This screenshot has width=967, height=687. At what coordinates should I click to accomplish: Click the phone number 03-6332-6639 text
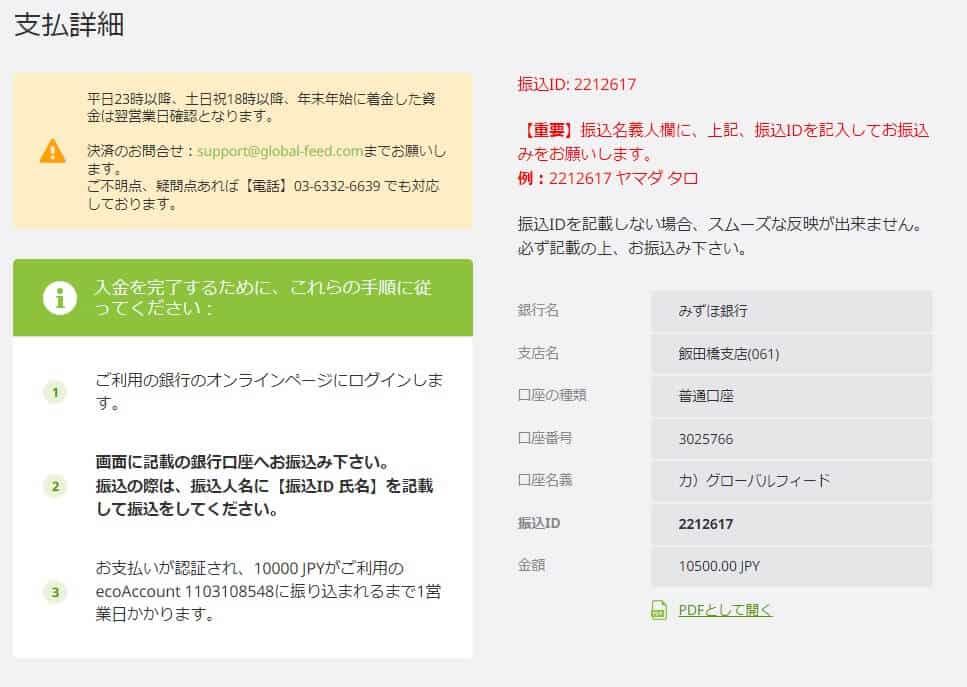point(337,186)
